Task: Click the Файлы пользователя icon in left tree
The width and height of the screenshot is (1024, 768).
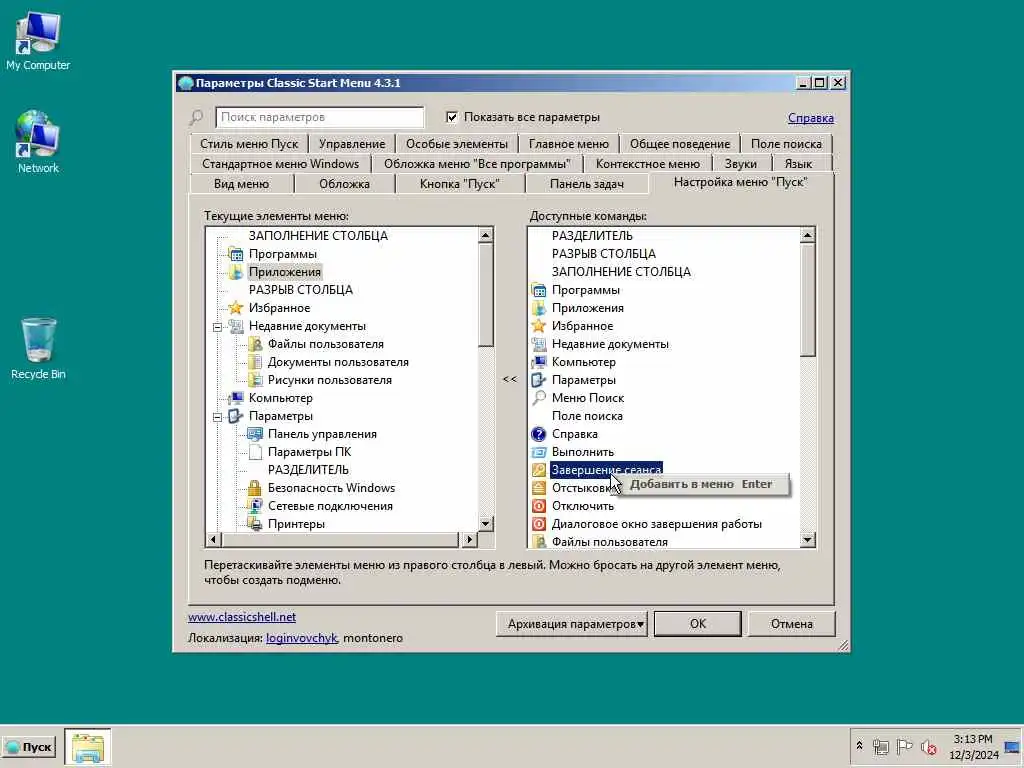Action: point(255,344)
